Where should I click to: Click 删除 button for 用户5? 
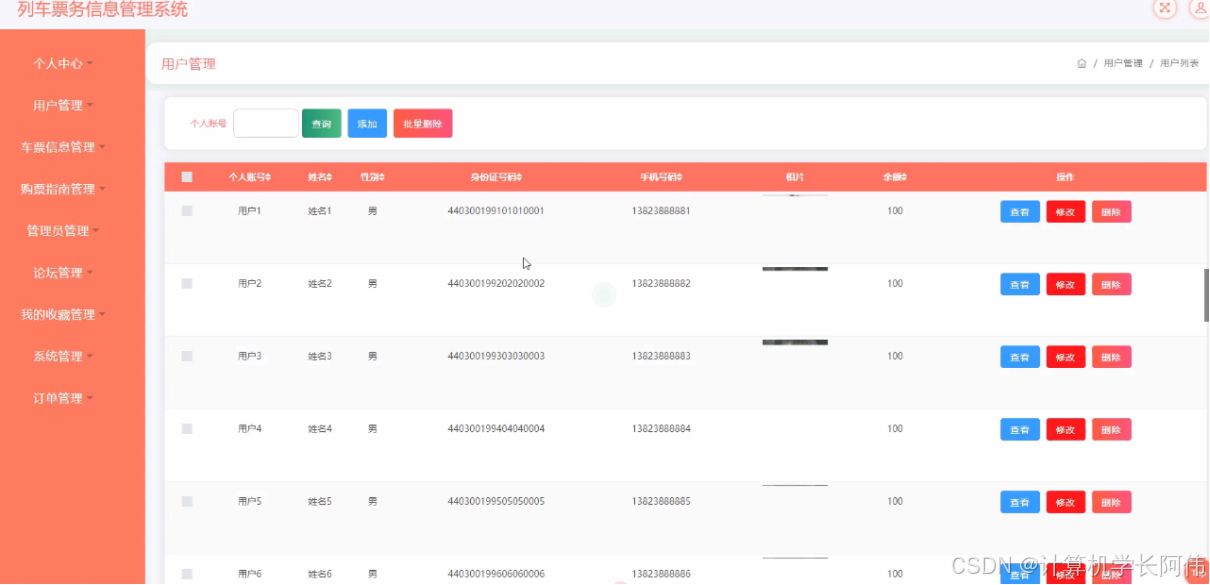pos(1112,502)
